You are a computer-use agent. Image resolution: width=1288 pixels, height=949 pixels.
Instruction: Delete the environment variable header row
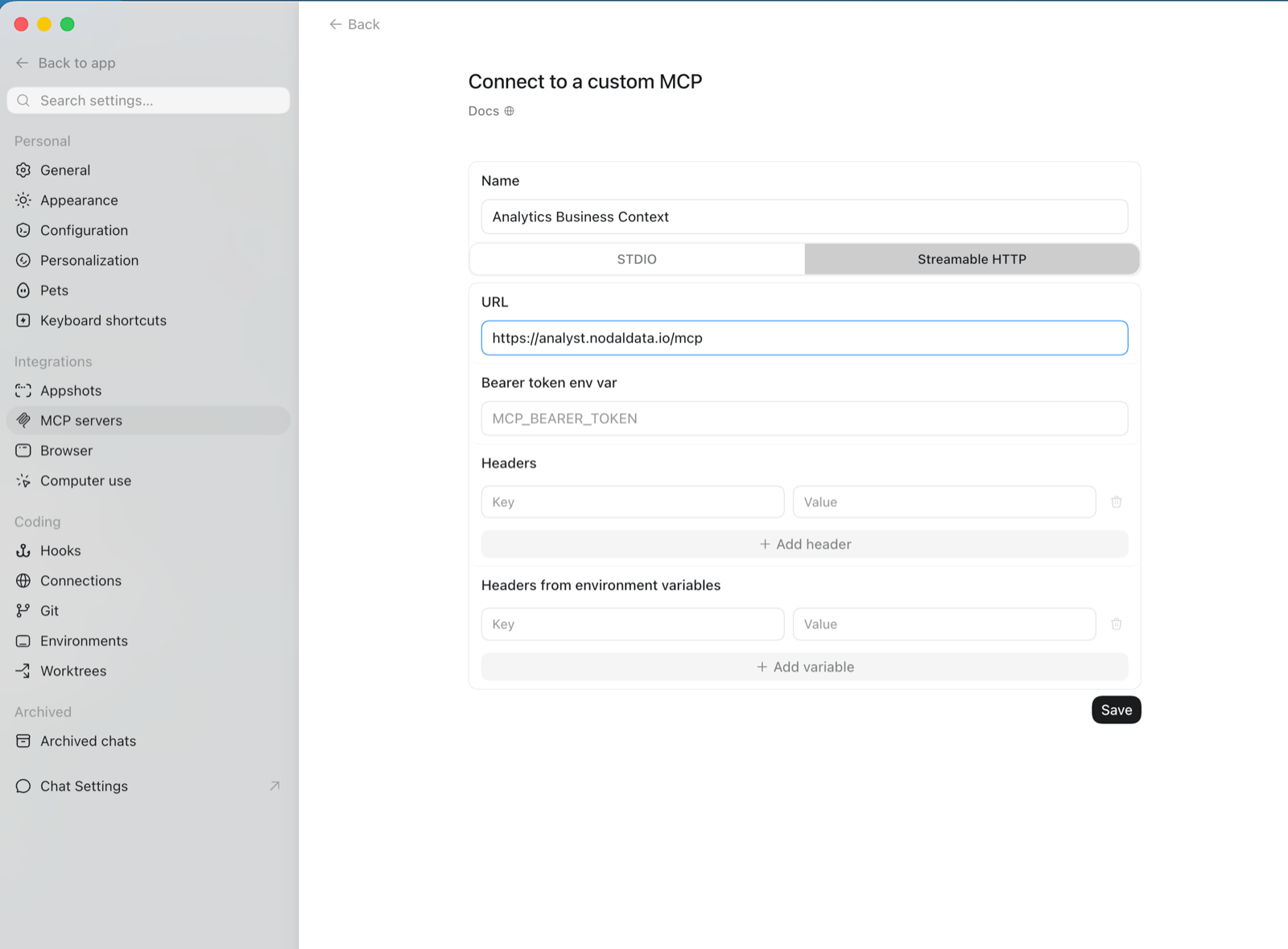(x=1117, y=624)
